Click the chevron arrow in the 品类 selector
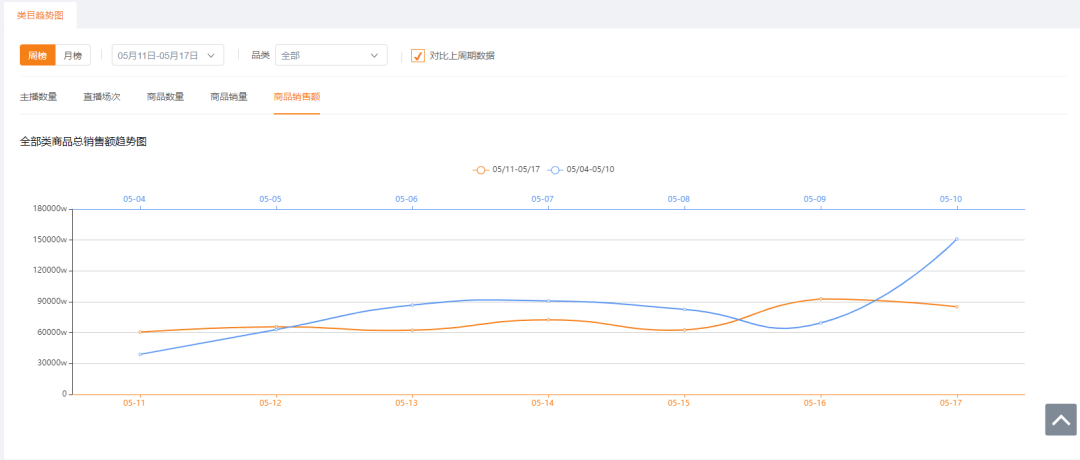The height and width of the screenshot is (460, 1080). [x=375, y=56]
